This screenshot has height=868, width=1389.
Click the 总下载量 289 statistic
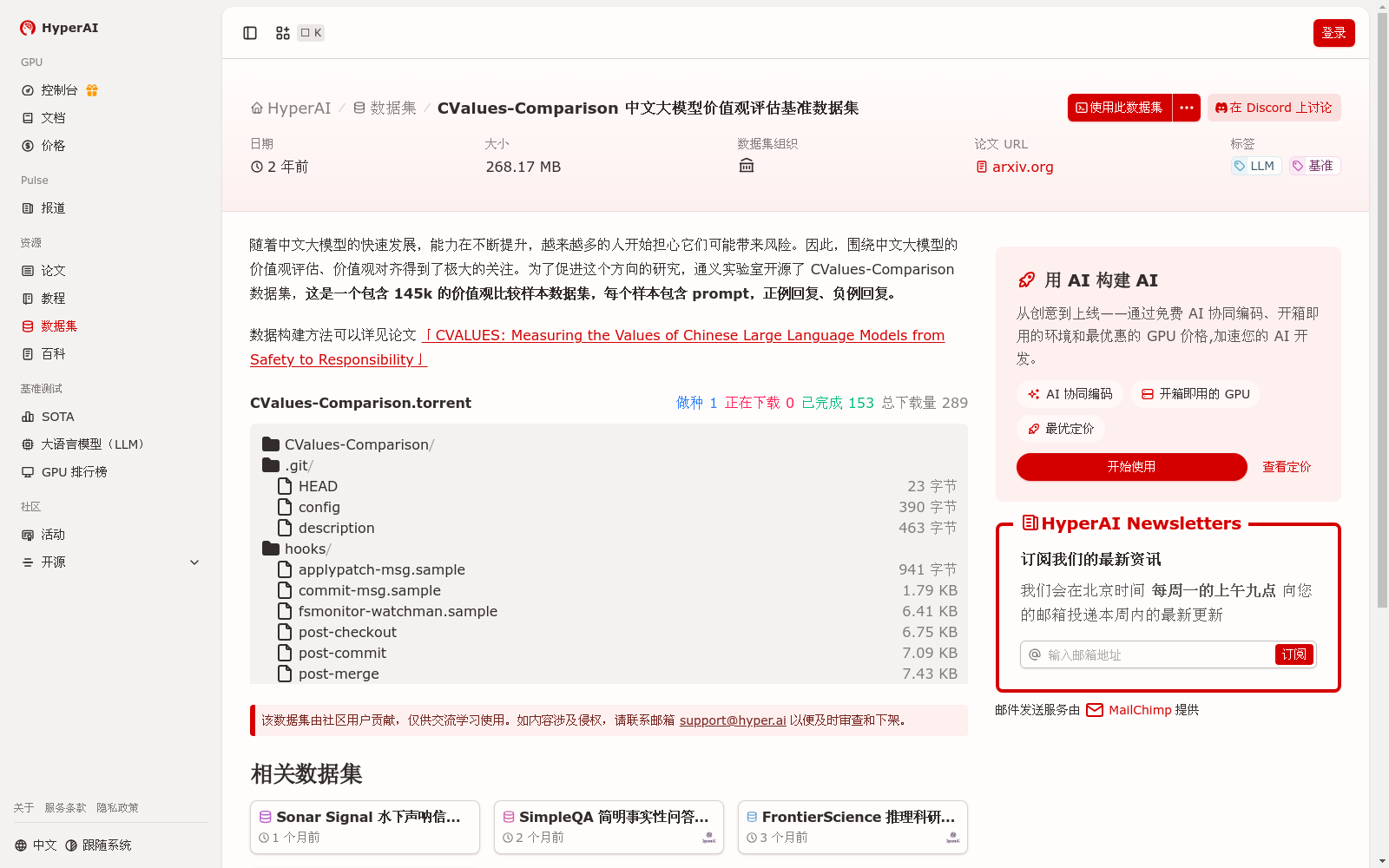click(925, 403)
